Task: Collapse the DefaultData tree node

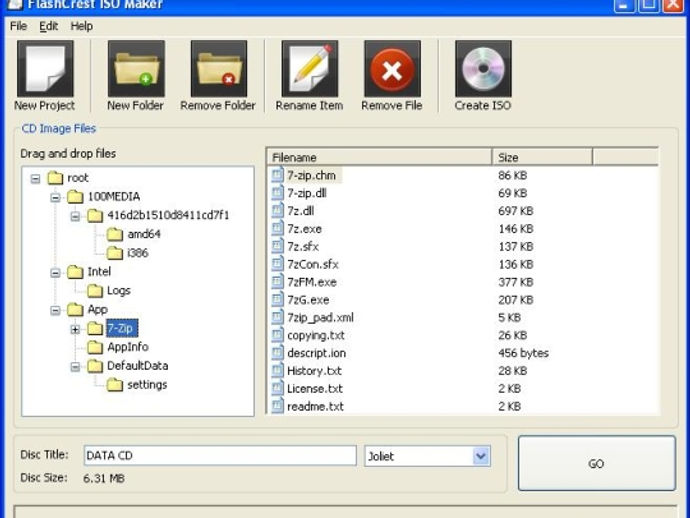Action: point(75,367)
